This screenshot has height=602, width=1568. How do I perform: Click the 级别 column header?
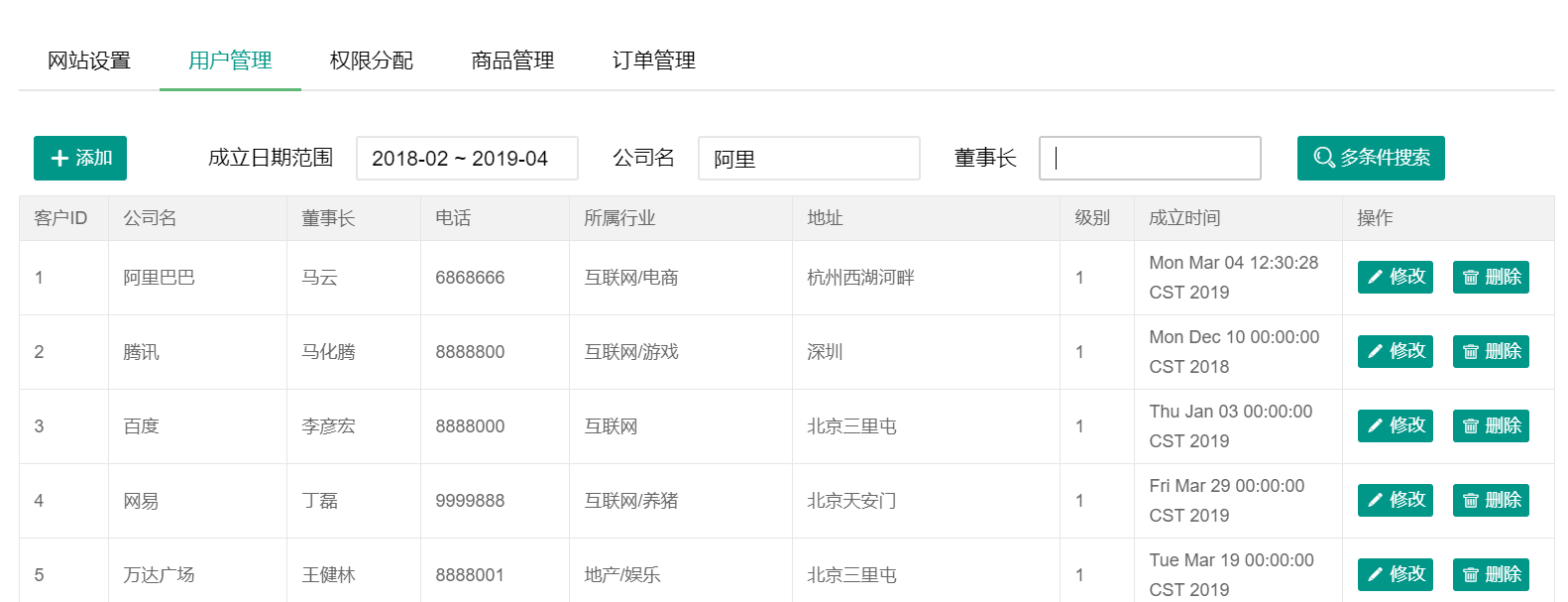coord(1097,218)
